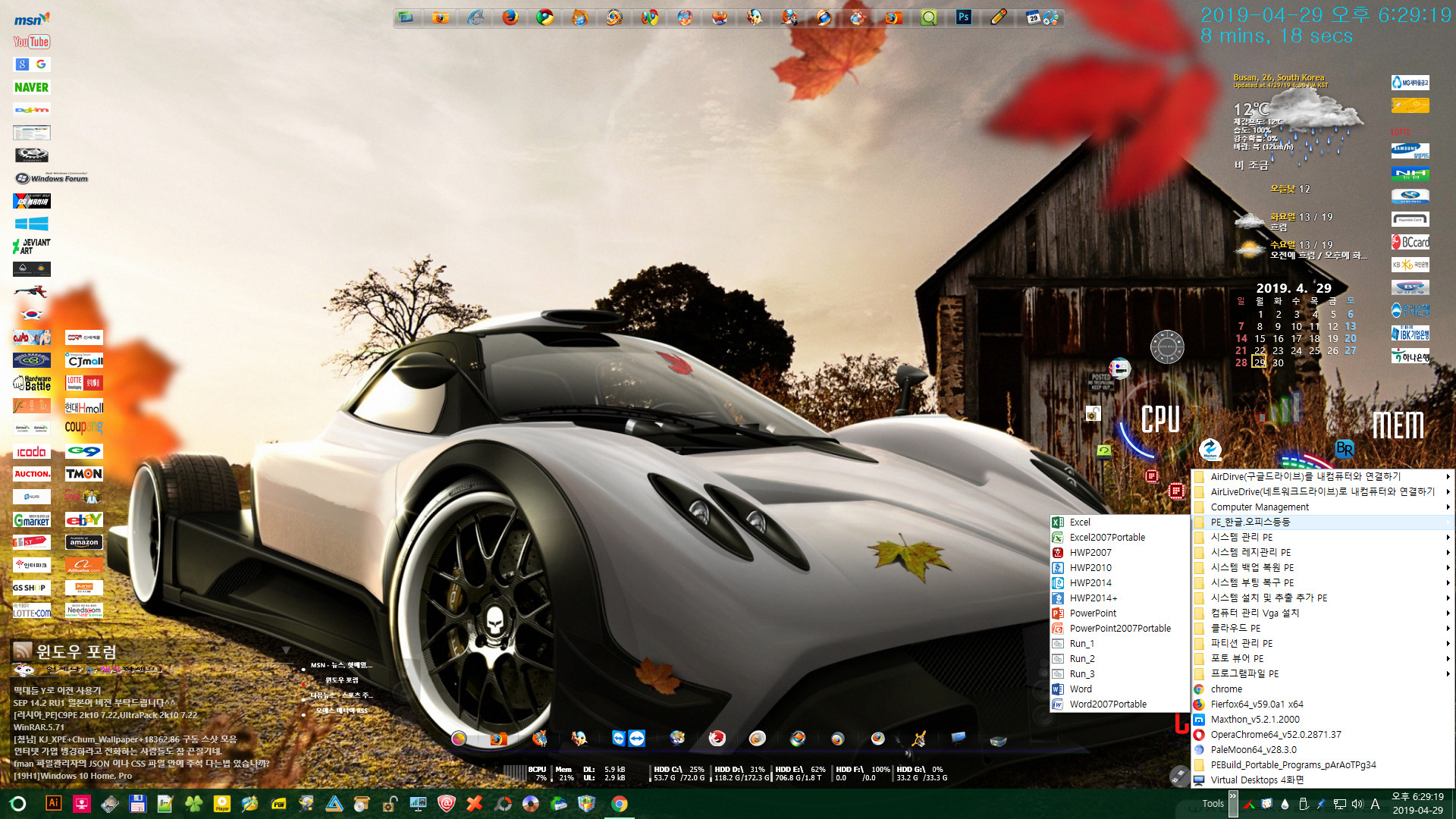
Task: Expand AirDirve(구글드라이브) submenu
Action: pyautogui.click(x=1322, y=476)
